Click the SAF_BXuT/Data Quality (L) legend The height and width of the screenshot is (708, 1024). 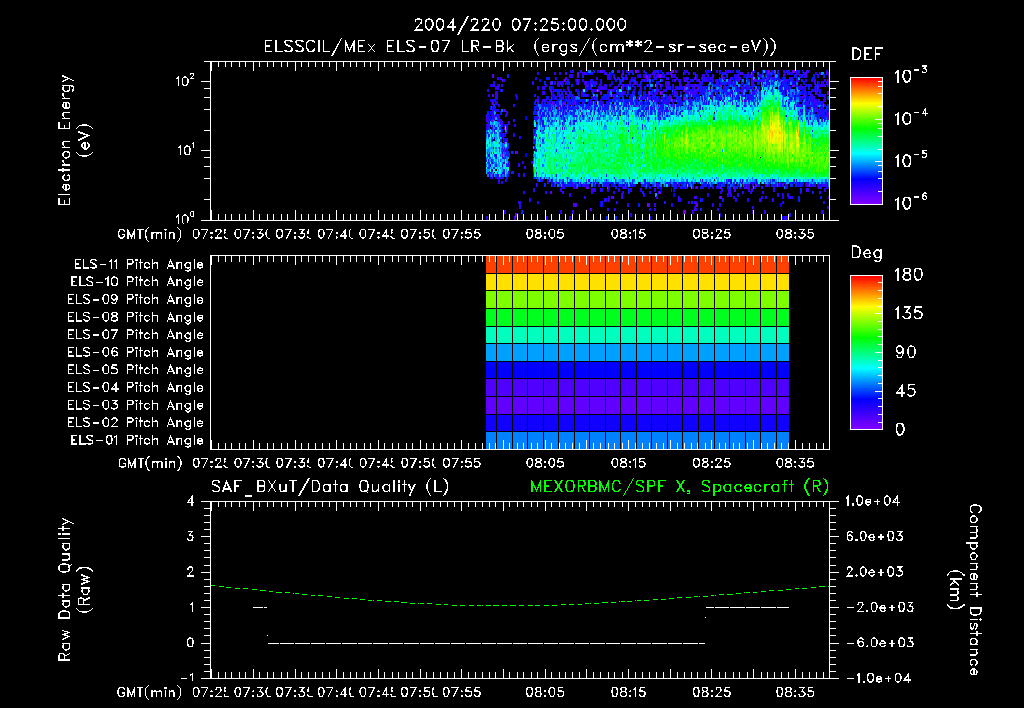(x=330, y=487)
